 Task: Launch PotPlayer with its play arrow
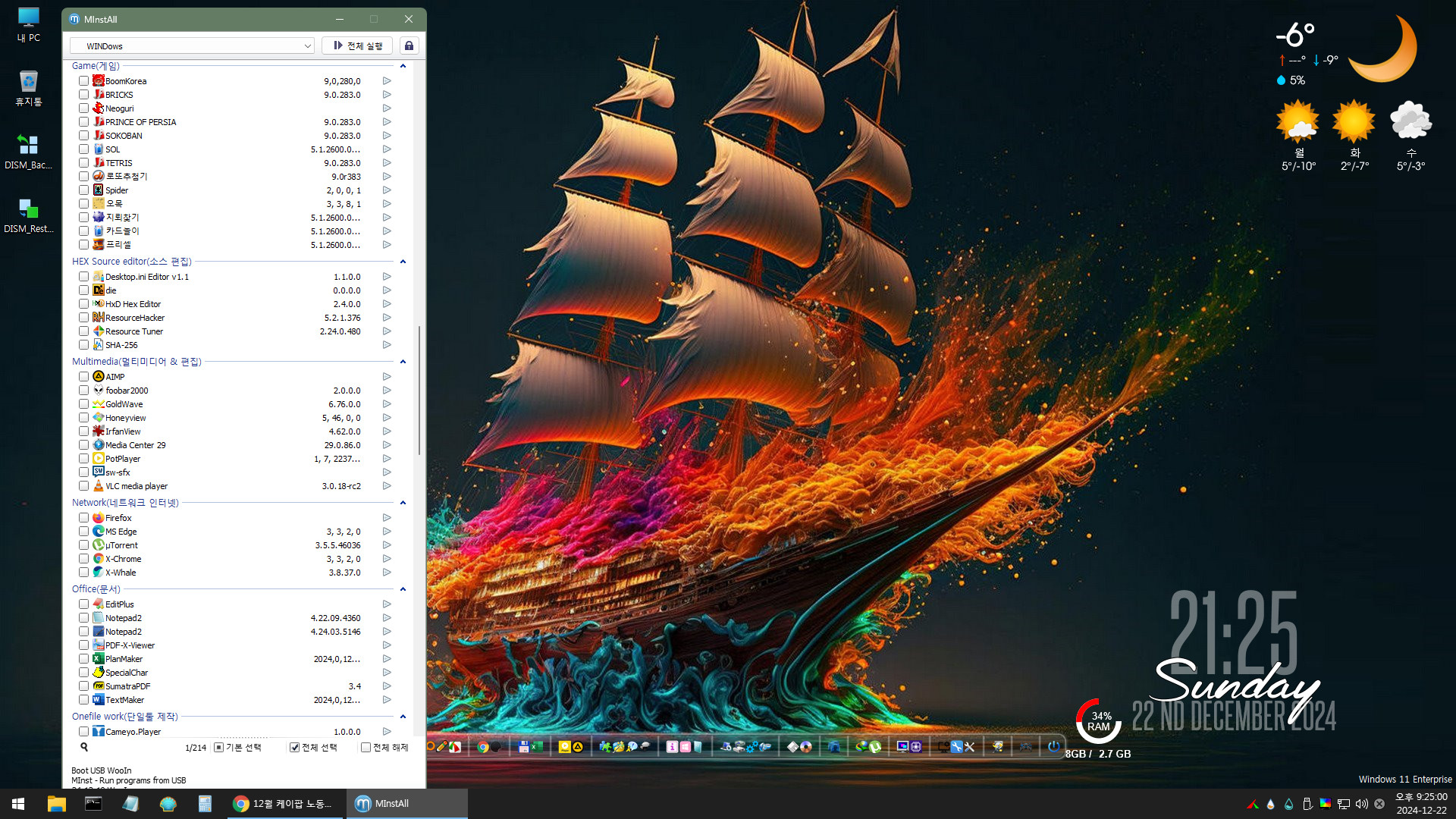[387, 459]
